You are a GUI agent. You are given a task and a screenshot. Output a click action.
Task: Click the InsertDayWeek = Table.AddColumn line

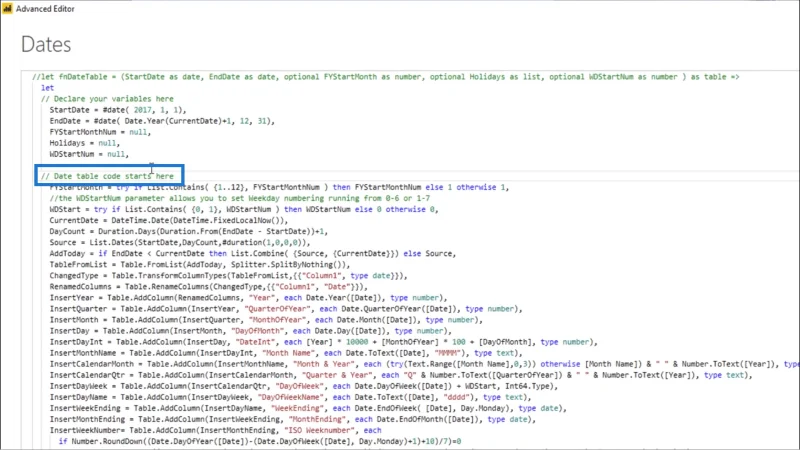[x=304, y=386]
